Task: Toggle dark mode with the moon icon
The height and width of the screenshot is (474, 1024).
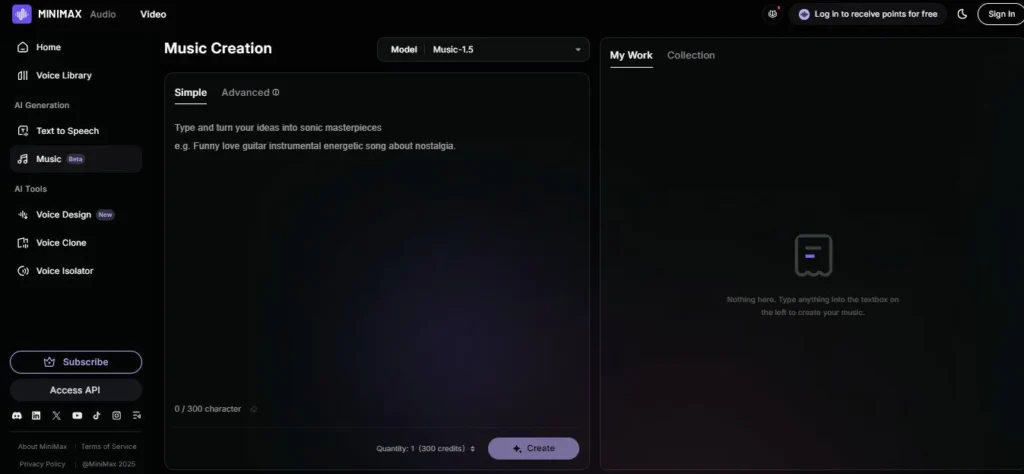Action: 962,14
